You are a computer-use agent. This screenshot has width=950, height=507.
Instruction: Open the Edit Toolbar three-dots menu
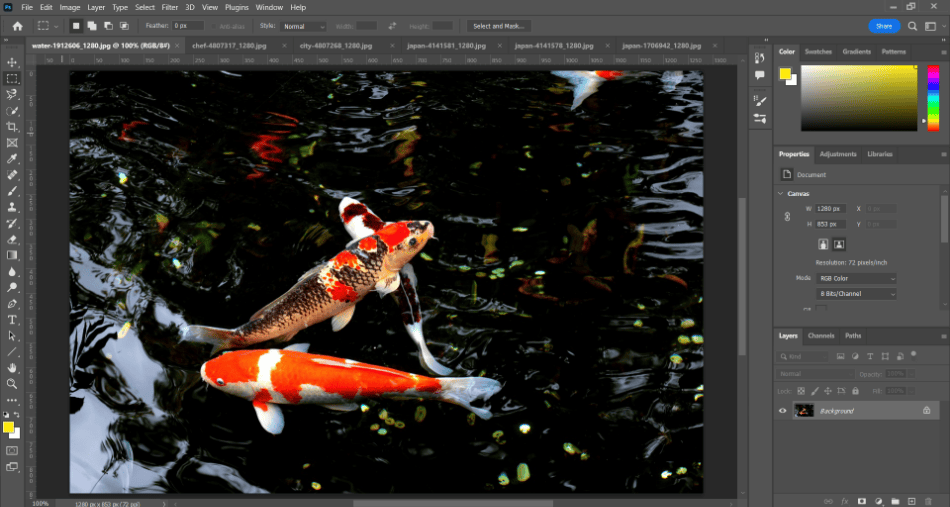click(12, 400)
